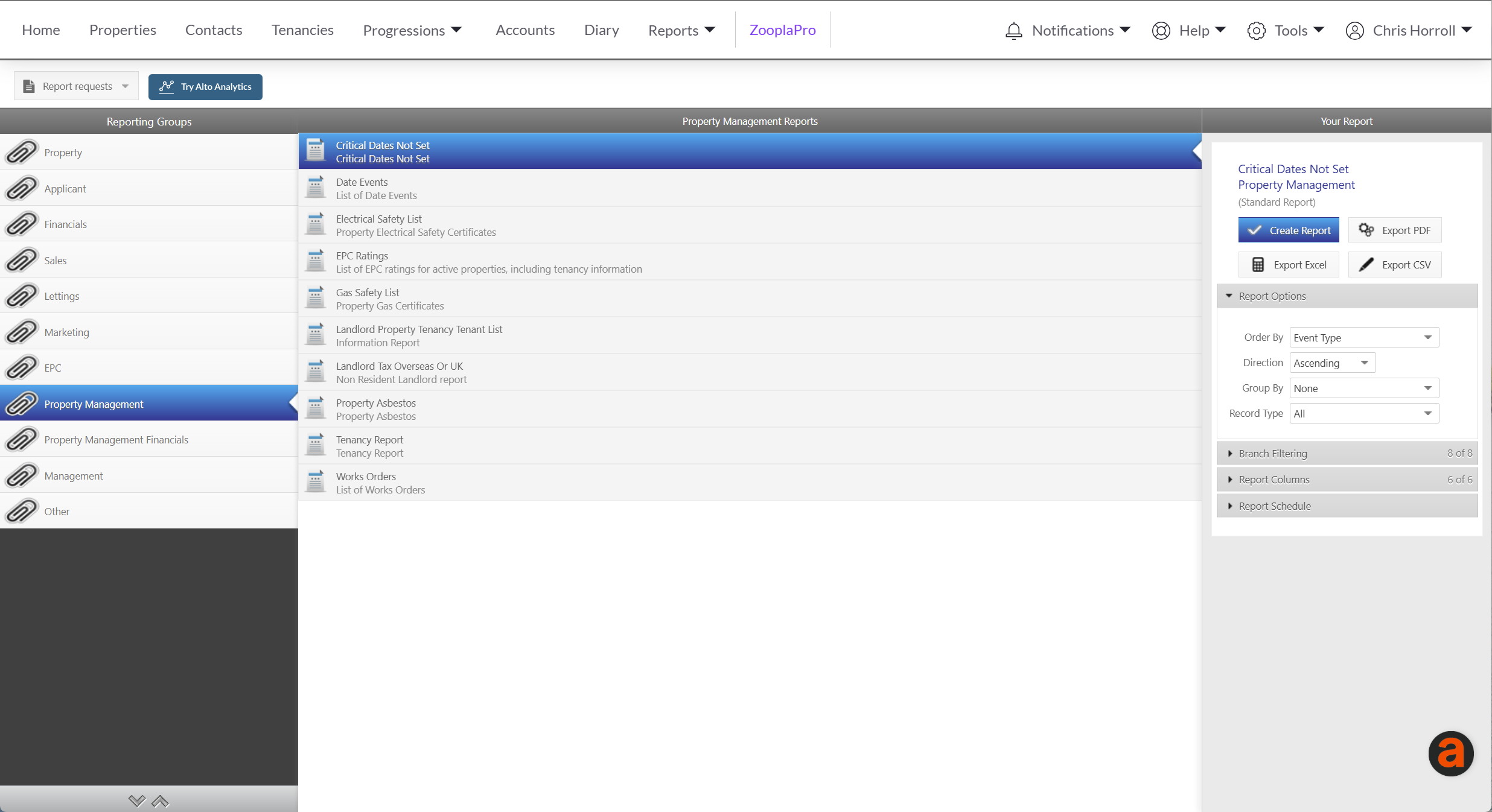Click the EPC Ratings report icon
The height and width of the screenshot is (812, 1492).
coord(315,261)
